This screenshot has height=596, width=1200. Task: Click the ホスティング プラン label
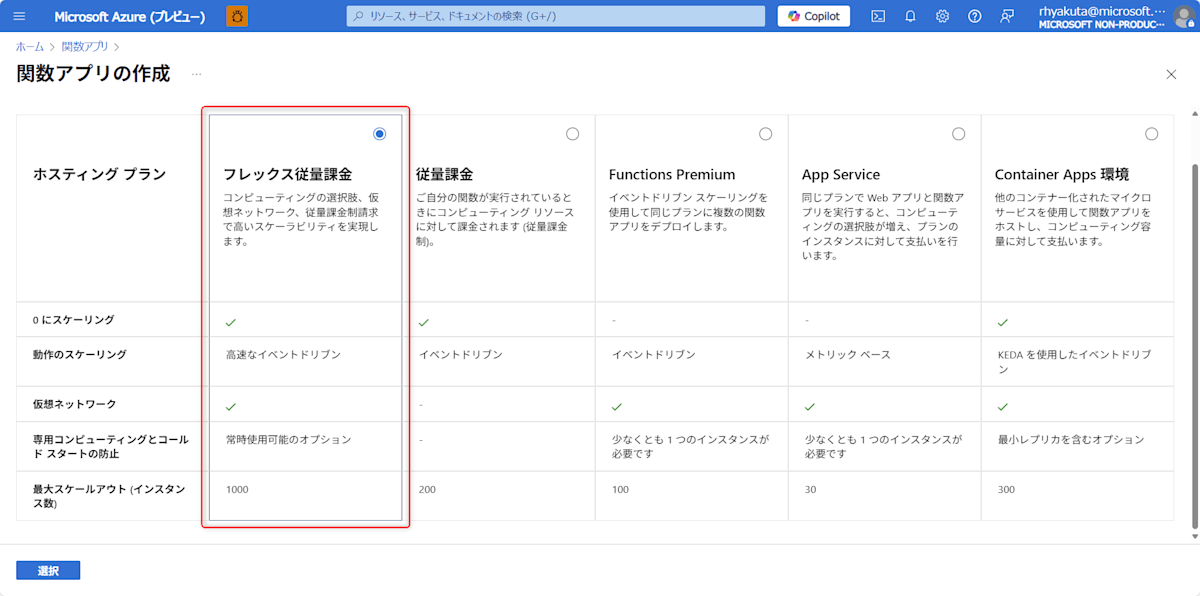[99, 174]
